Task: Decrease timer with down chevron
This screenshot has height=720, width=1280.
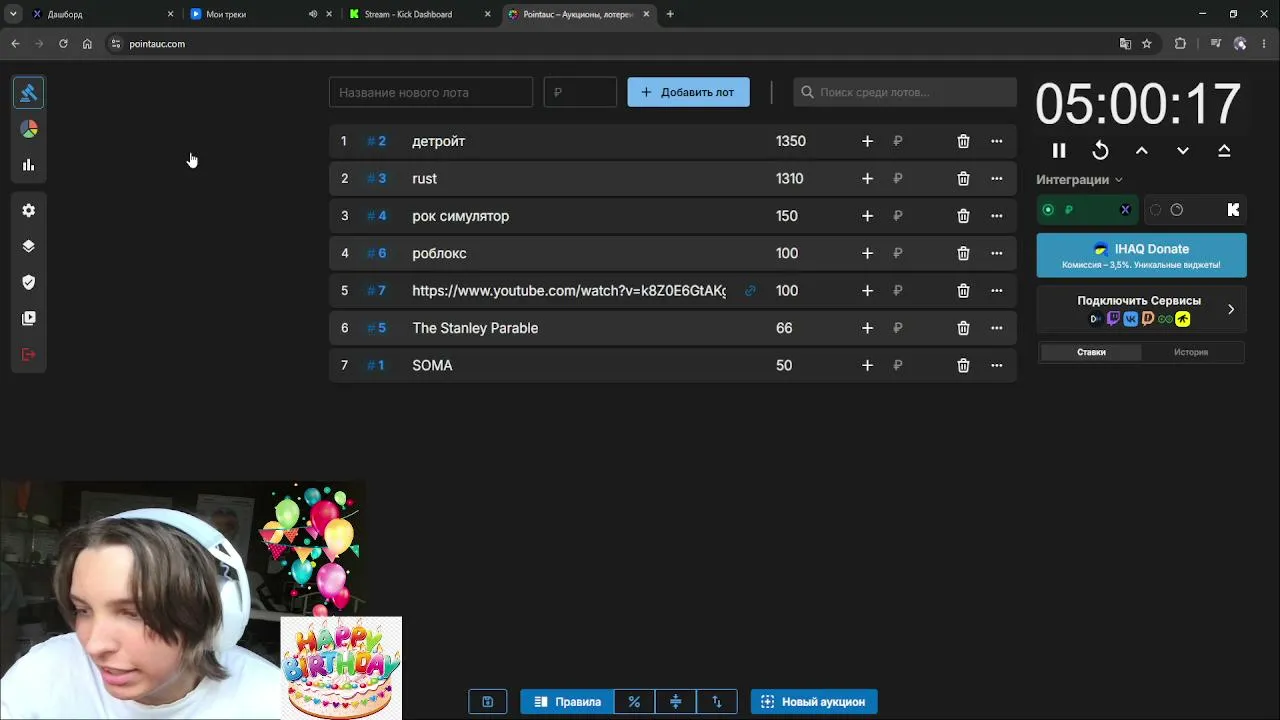Action: point(1183,151)
